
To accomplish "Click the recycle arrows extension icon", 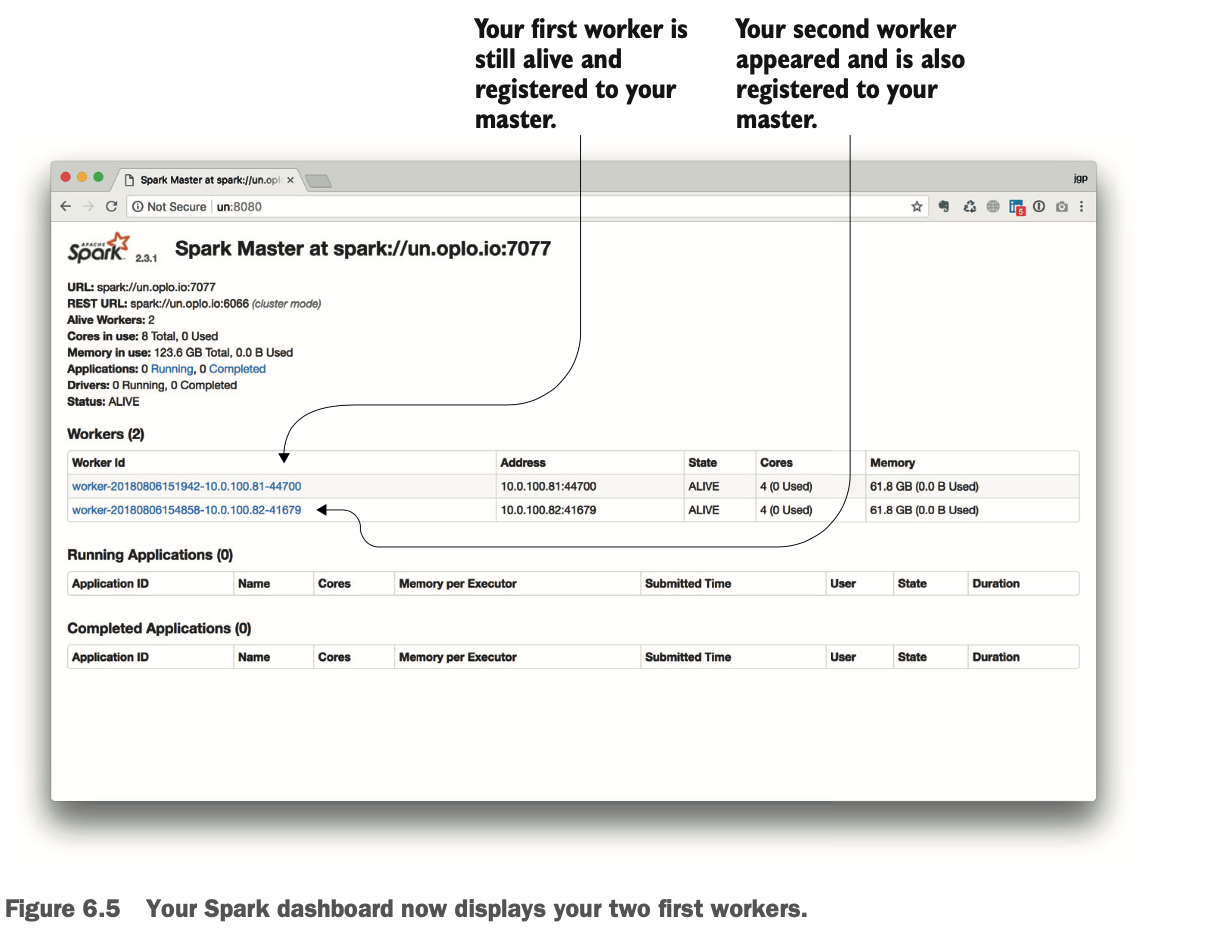I will [x=969, y=207].
